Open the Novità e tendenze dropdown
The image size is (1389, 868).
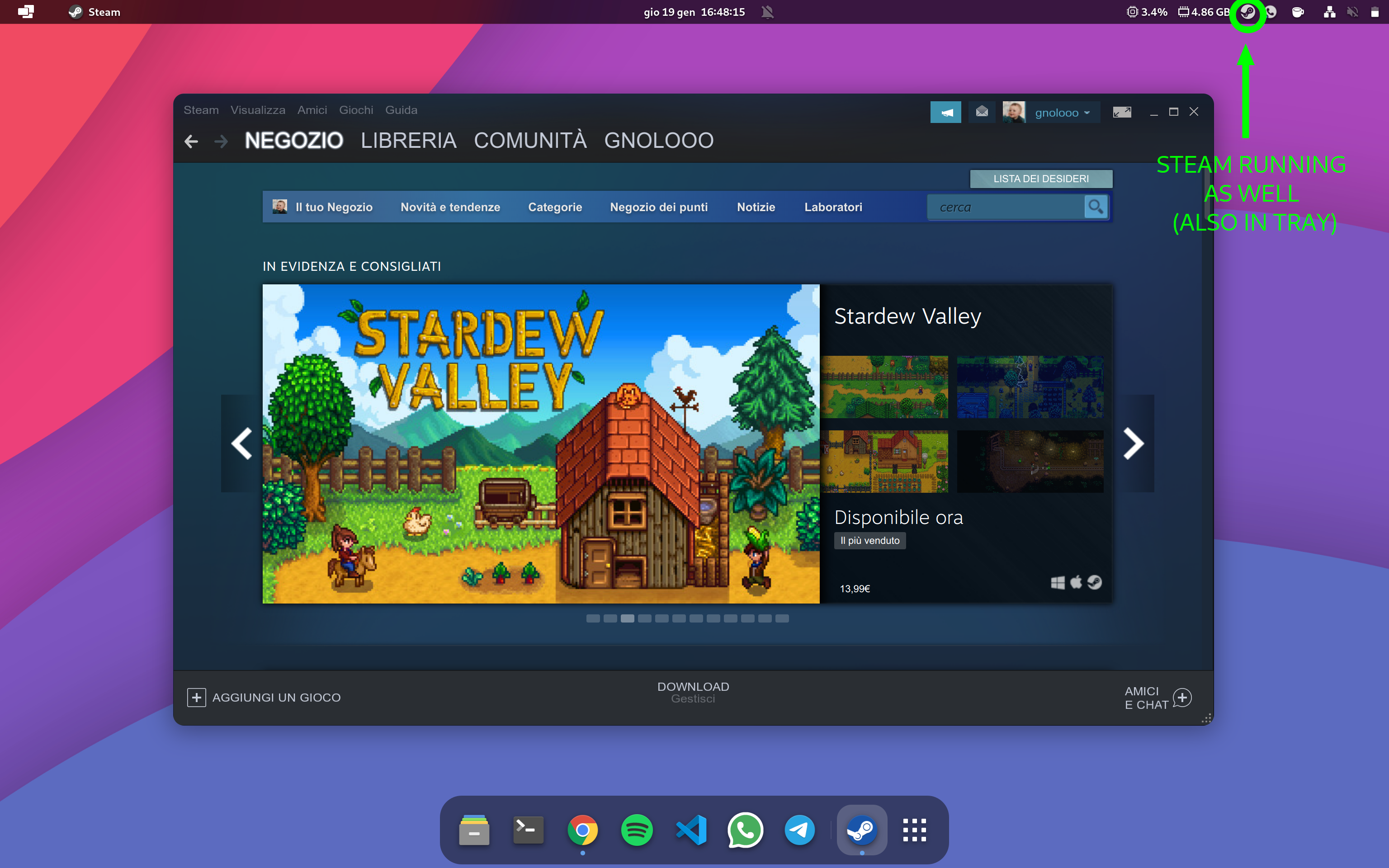[450, 207]
